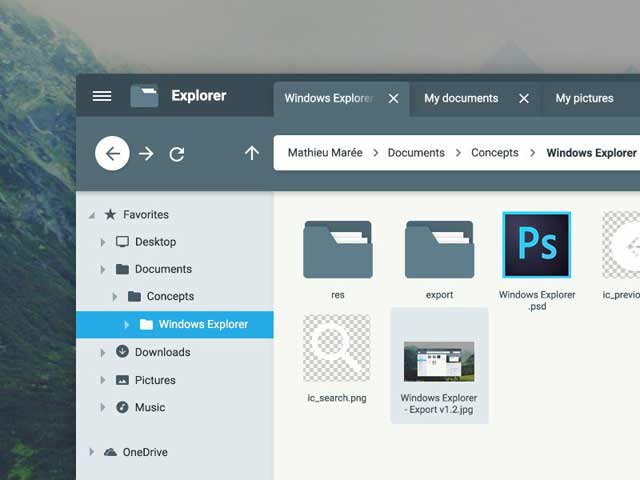
Task: Select the res folder
Action: pos(338,250)
